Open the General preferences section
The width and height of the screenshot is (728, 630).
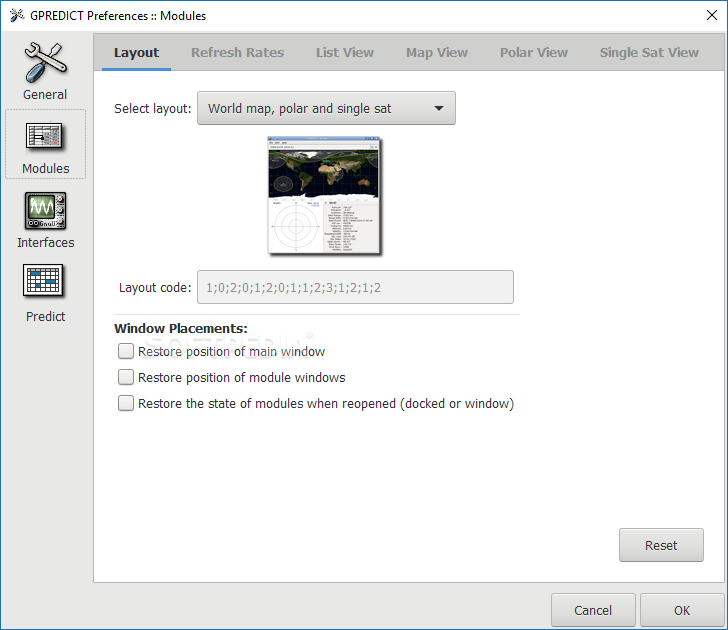(x=46, y=71)
